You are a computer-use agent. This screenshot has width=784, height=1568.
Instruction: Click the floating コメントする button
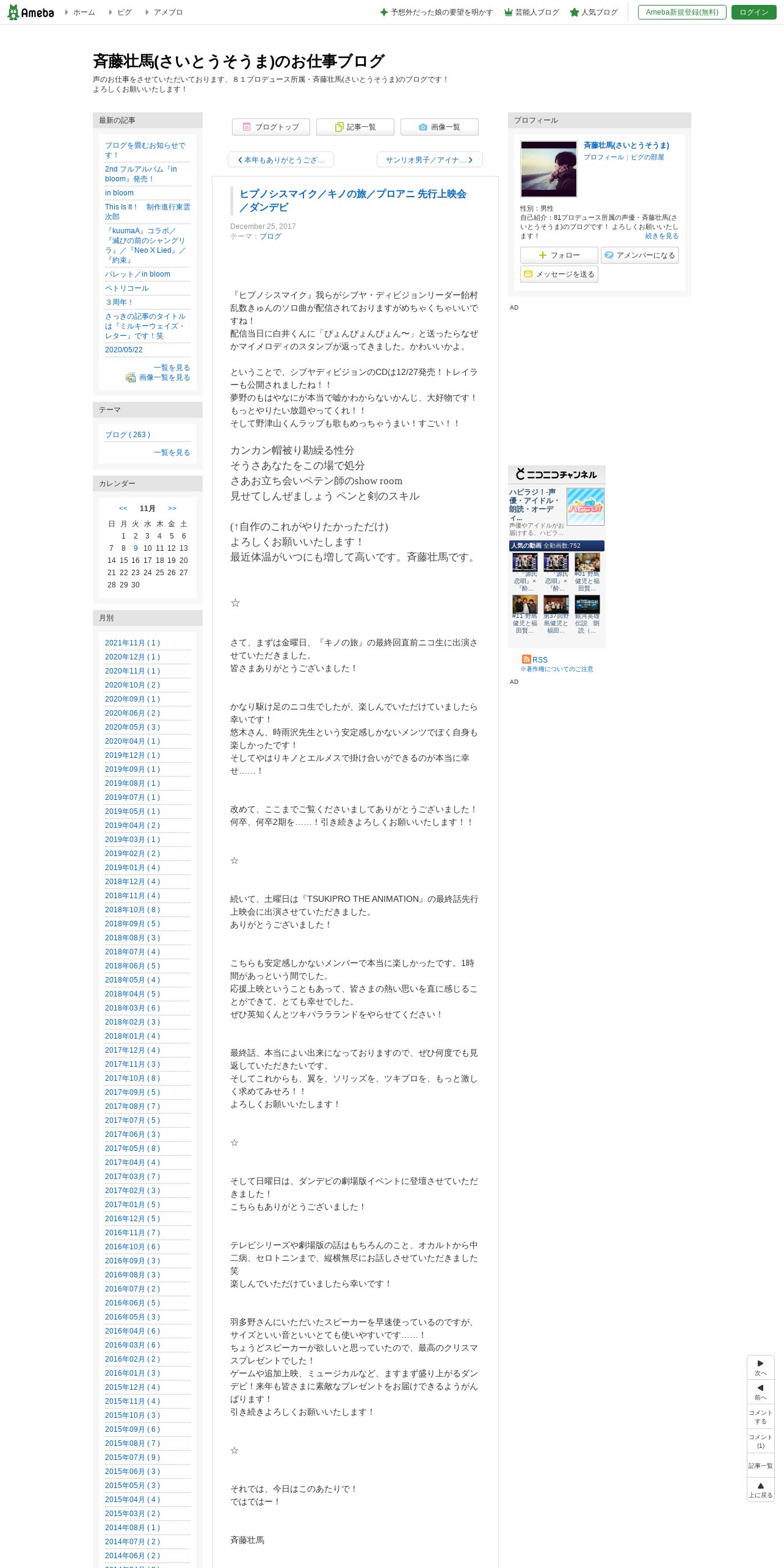[x=760, y=1417]
